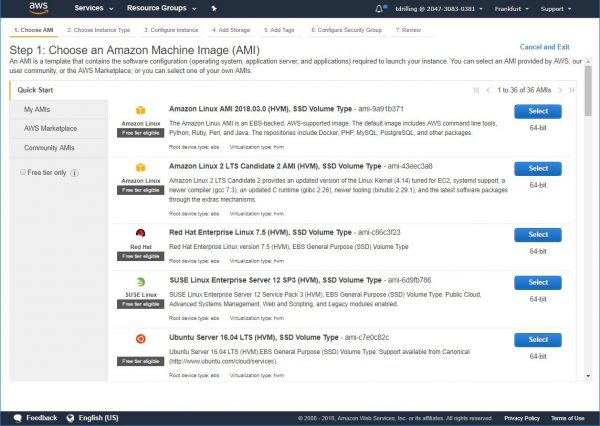Open the Resource Groups dropdown
The image size is (600, 426).
161,8
